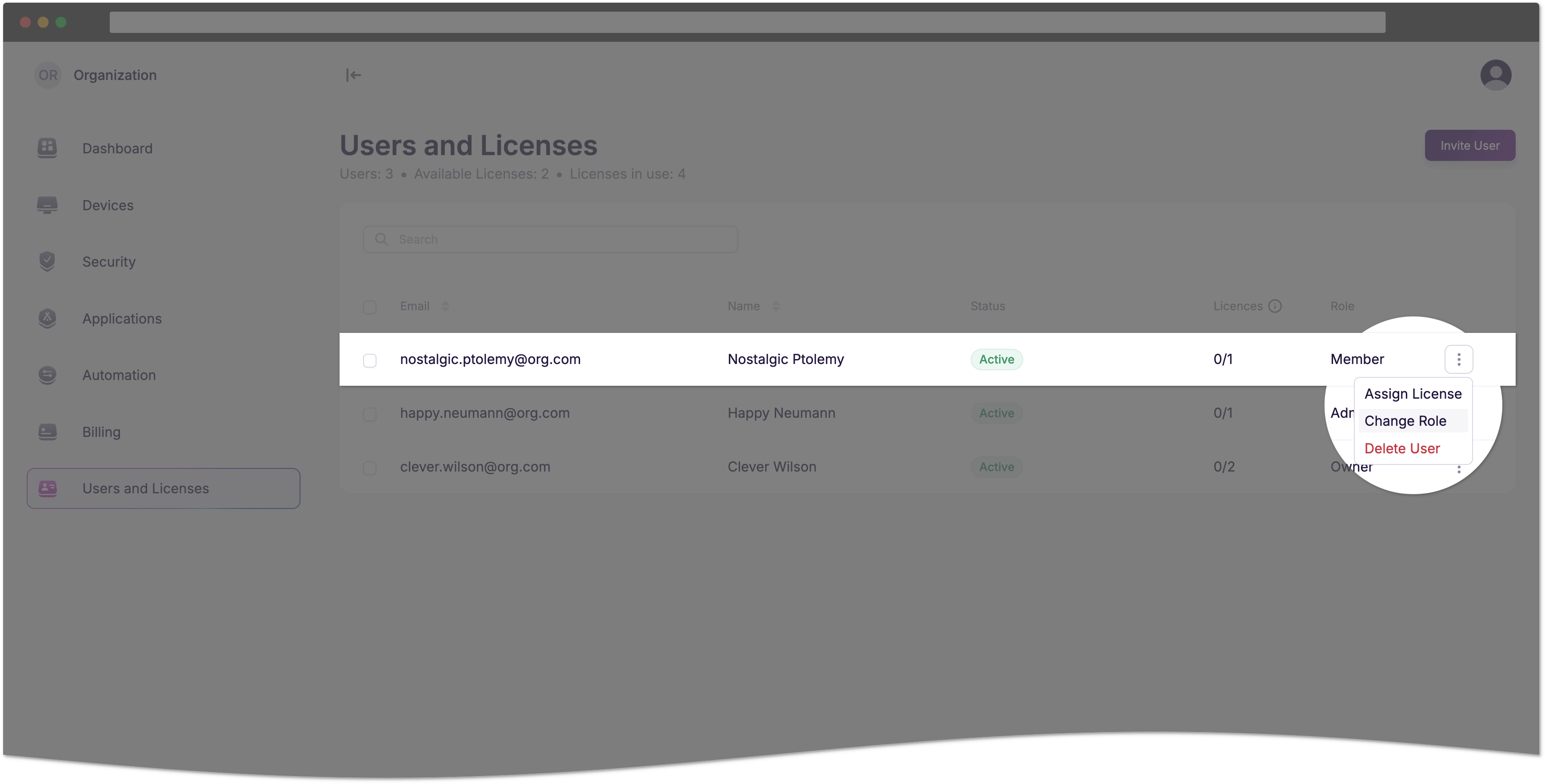Open the three-dot menu for Clever Wilson
The width and height of the screenshot is (1545, 784).
tap(1459, 469)
